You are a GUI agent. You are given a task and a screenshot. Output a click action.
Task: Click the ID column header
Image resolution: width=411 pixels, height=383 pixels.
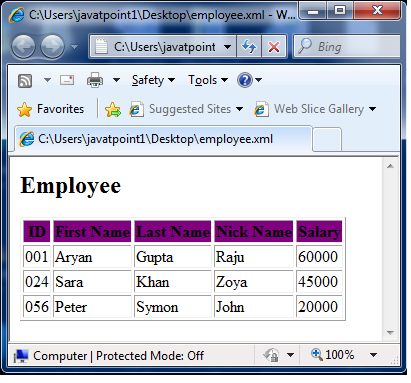[37, 232]
